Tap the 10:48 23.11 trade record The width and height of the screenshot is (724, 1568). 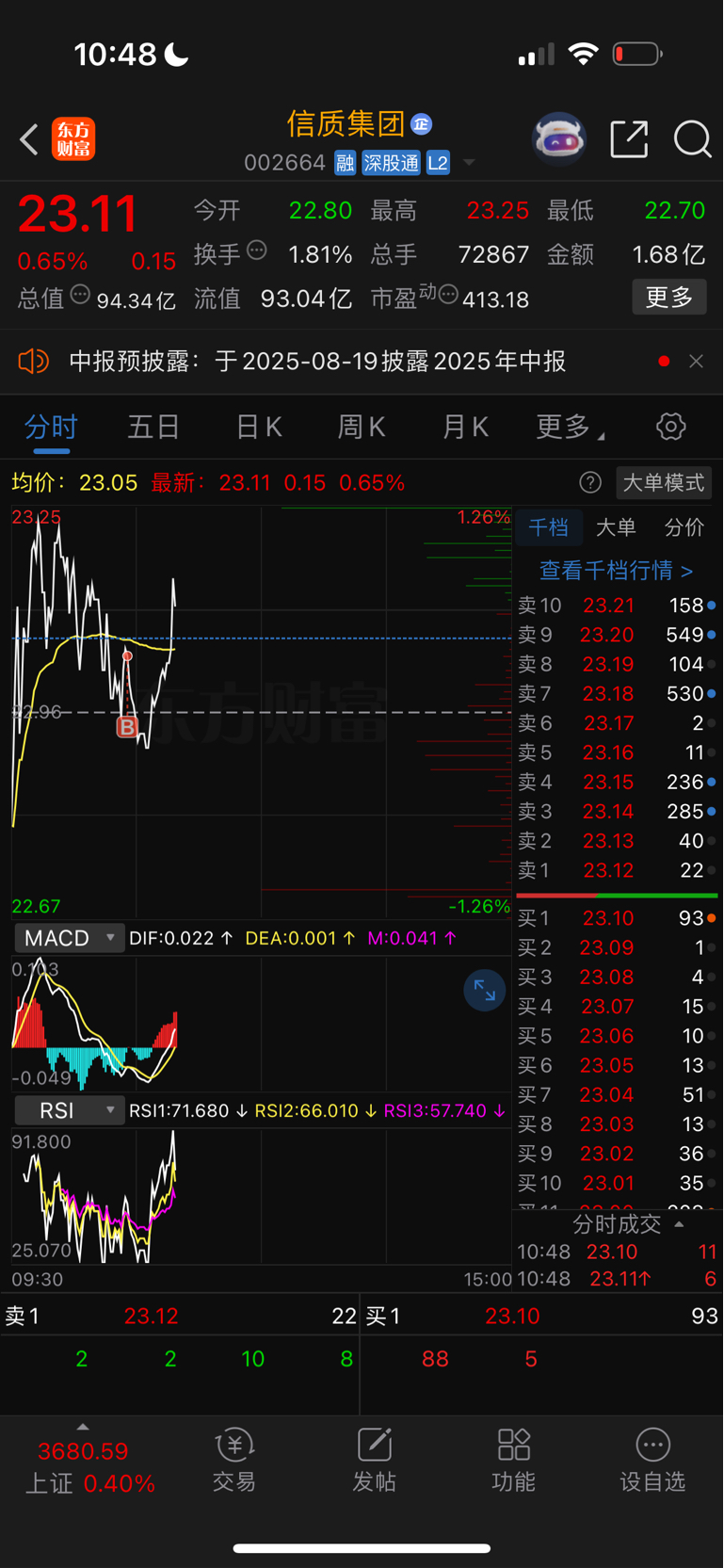pos(617,1279)
